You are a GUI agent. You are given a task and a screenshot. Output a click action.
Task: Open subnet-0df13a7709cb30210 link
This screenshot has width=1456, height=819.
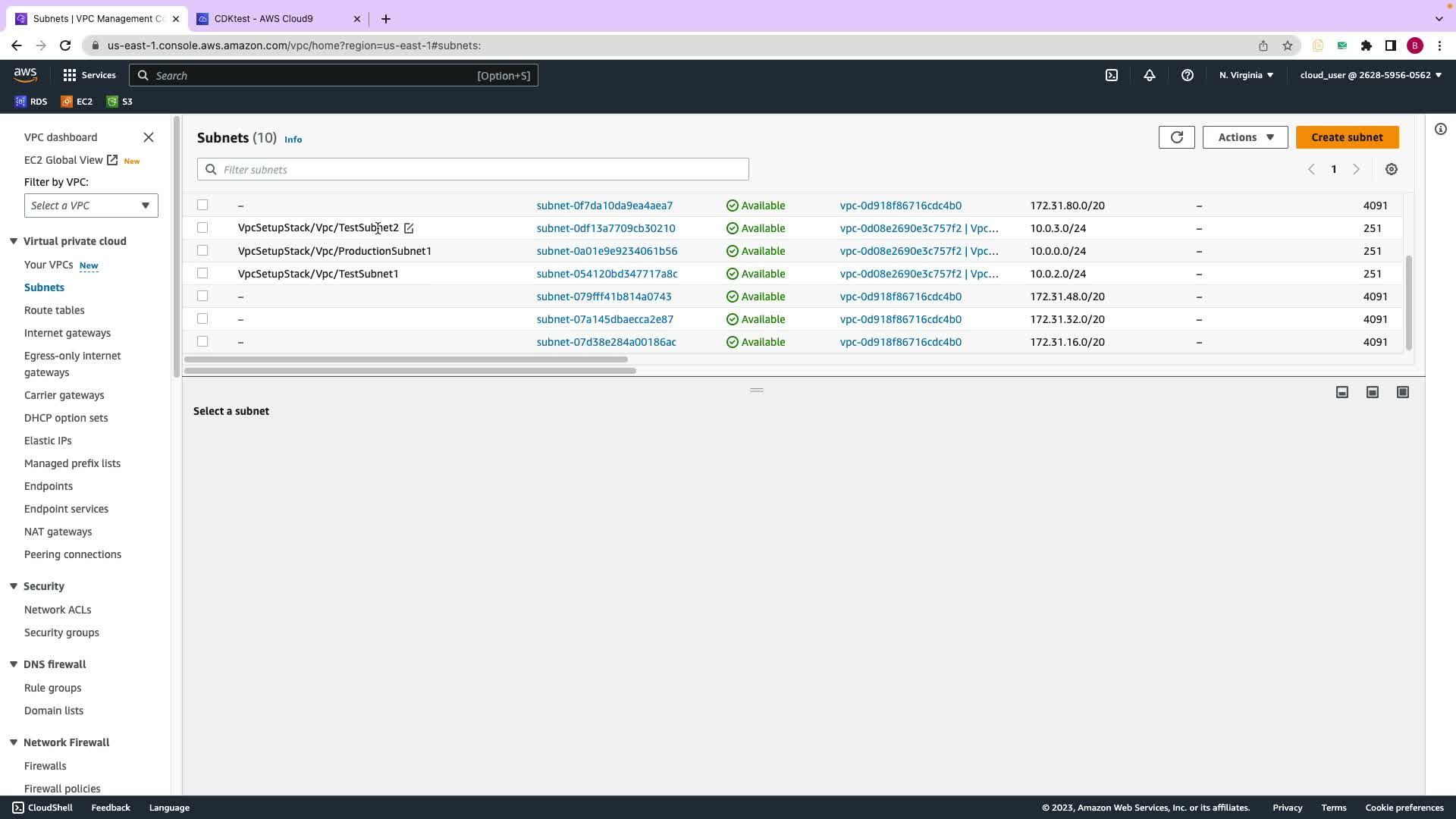tap(605, 228)
